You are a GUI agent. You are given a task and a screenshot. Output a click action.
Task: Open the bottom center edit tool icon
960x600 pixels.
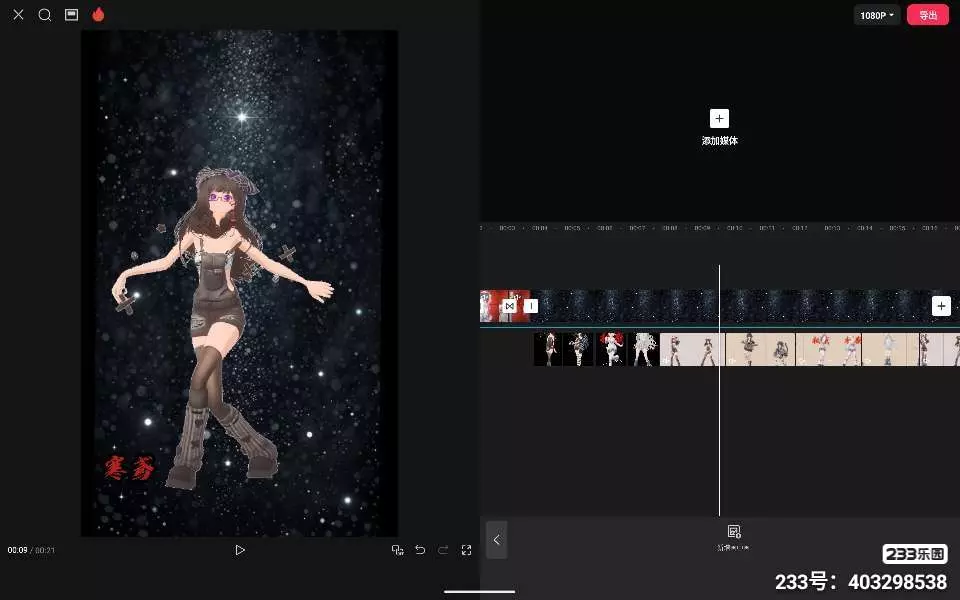coord(733,533)
